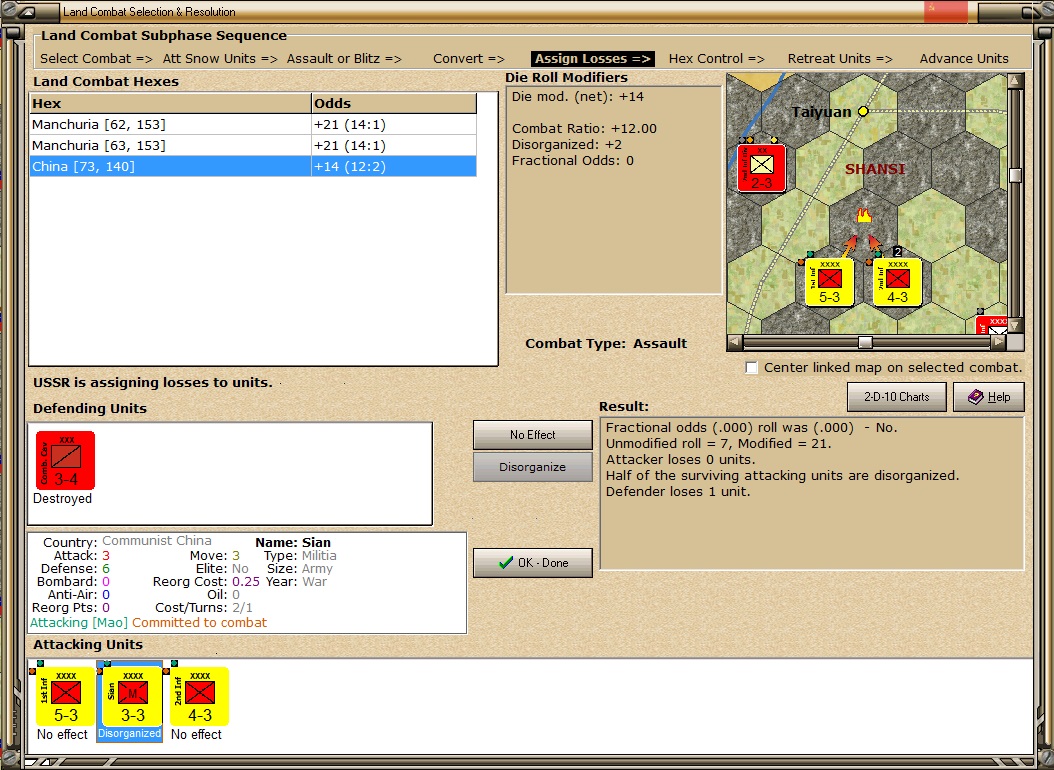The width and height of the screenshot is (1054, 770).
Task: Select the 1st Inf 5-3 attacking unit counter
Action: 65,695
